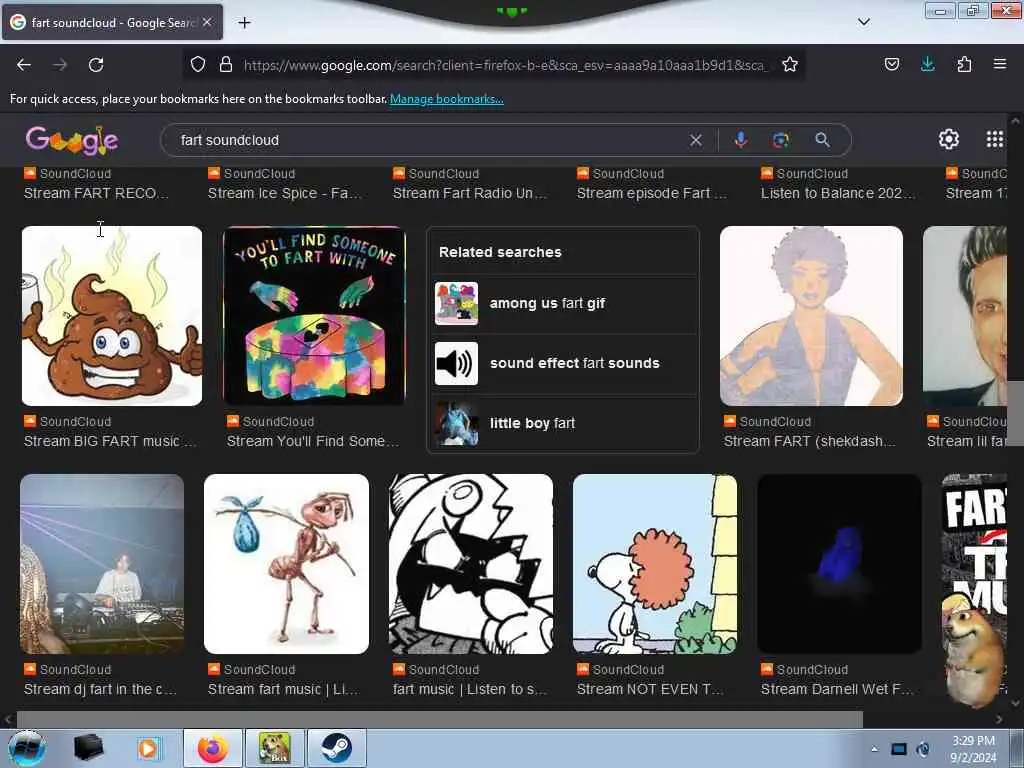Open the Save to Pocket button
The width and height of the screenshot is (1024, 768).
click(891, 64)
